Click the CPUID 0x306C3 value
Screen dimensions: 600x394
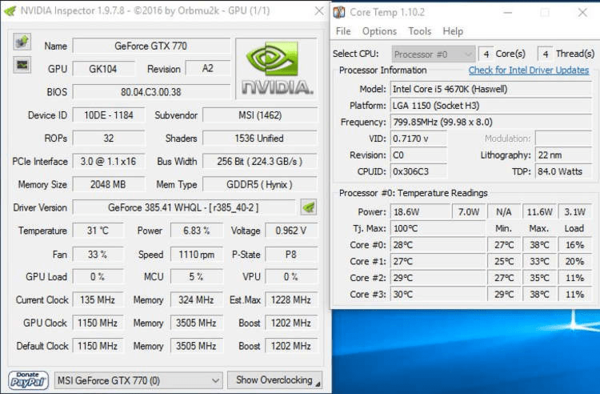(418, 171)
